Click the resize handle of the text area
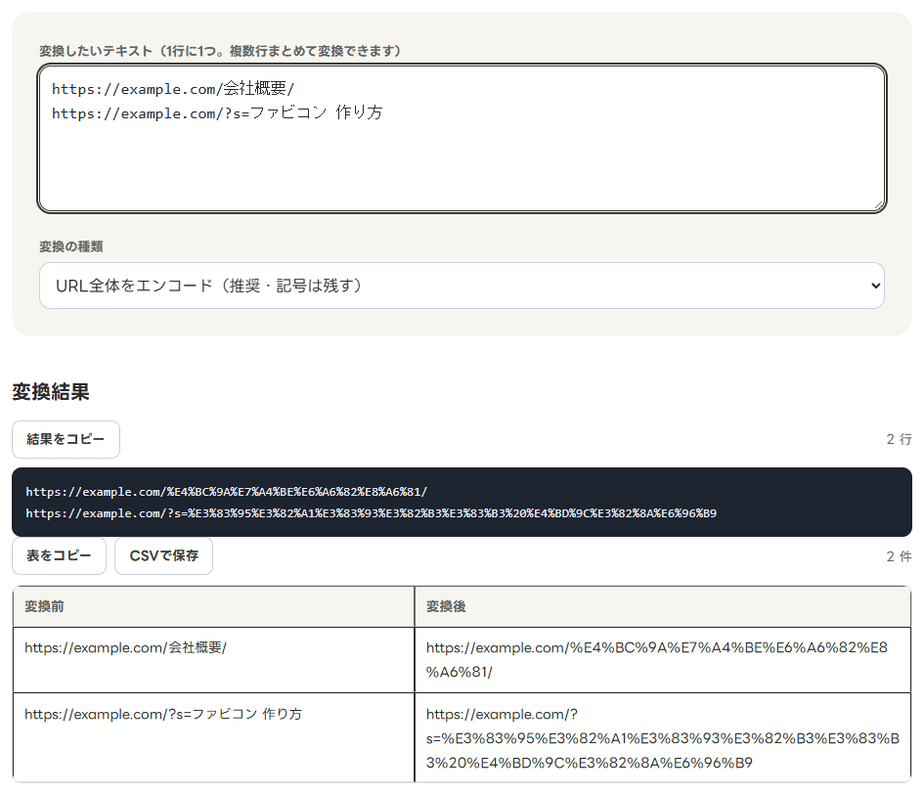This screenshot has height=795, width=924. 879,205
